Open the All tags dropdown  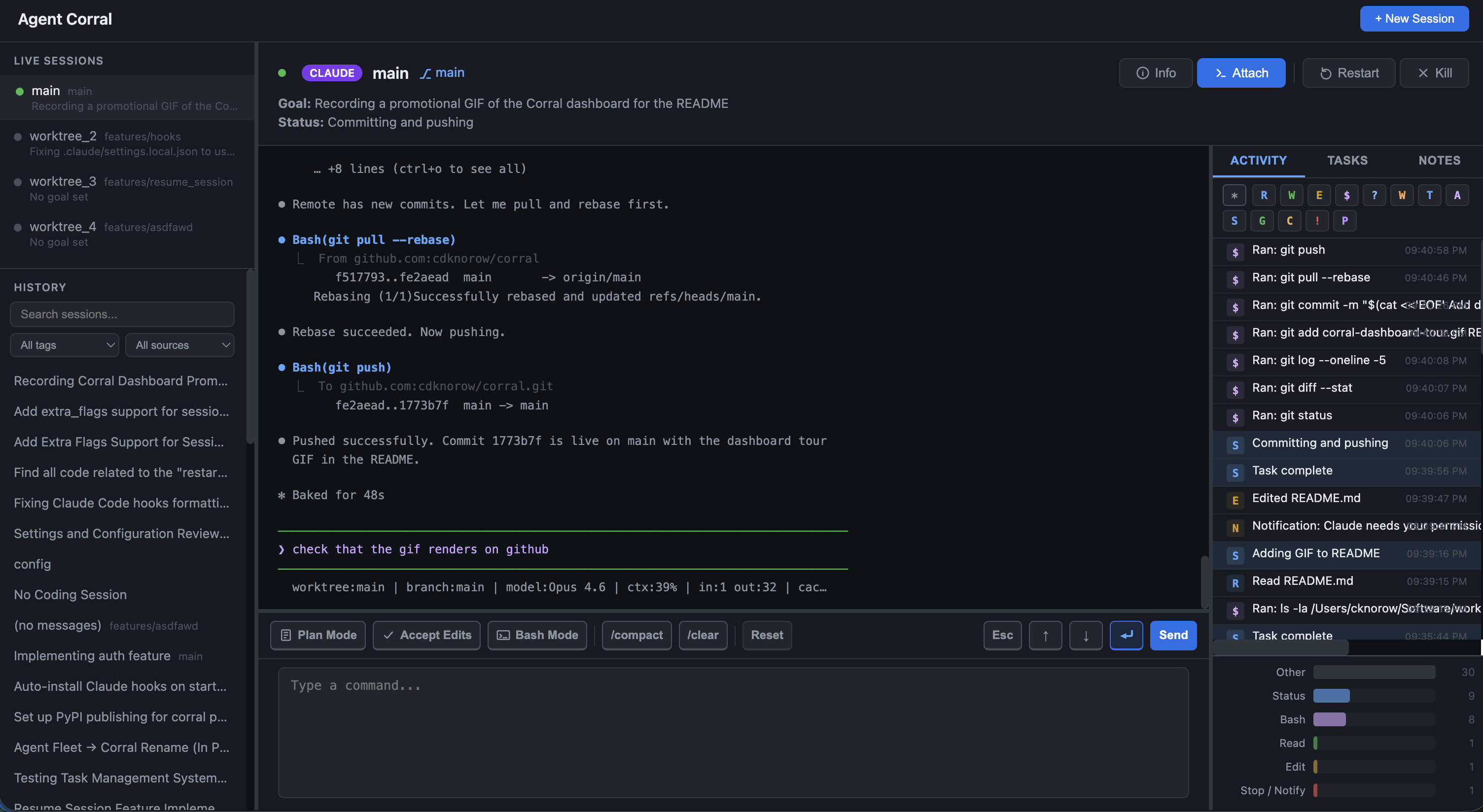[65, 345]
